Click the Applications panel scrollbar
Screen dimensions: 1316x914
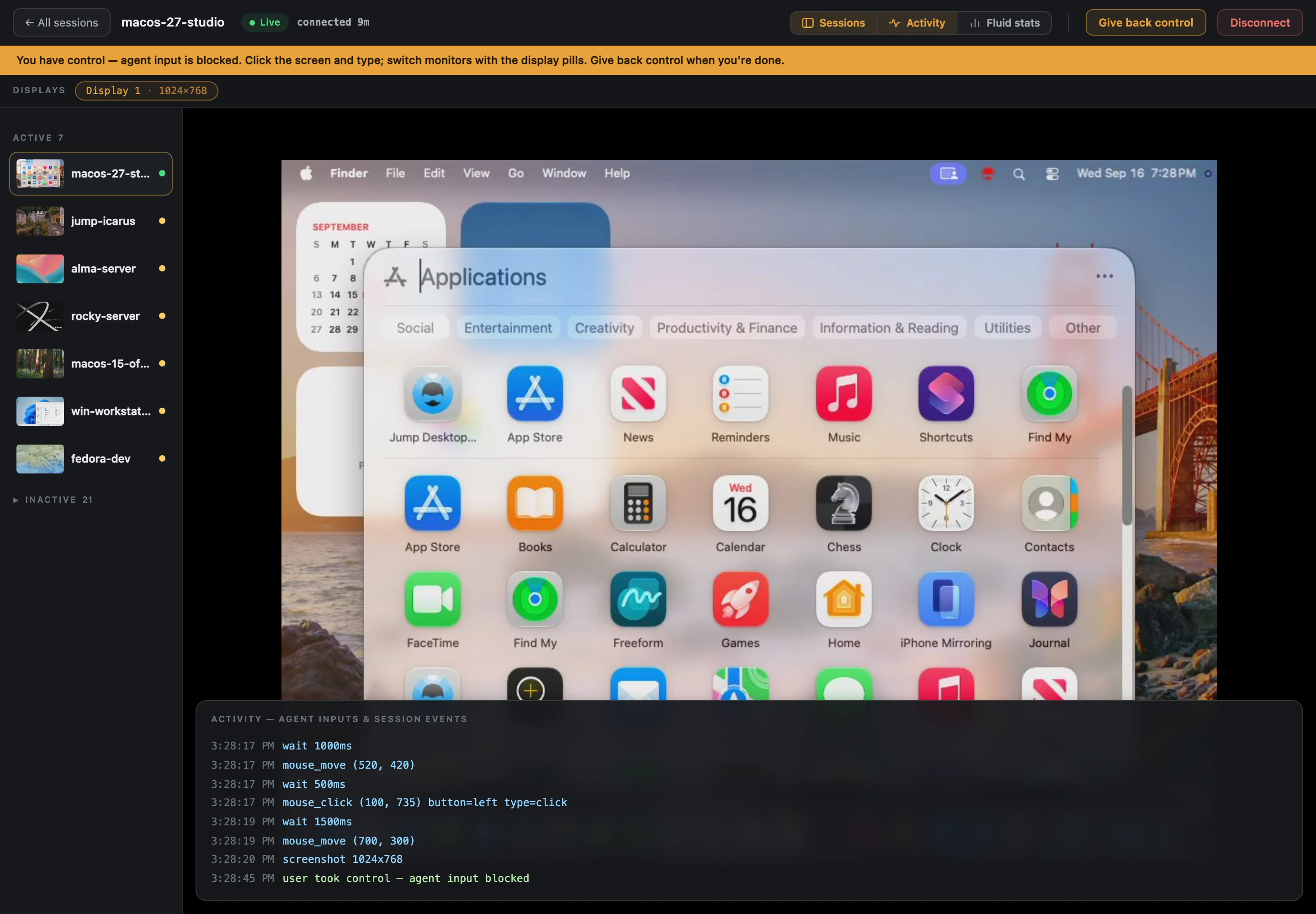click(1126, 455)
